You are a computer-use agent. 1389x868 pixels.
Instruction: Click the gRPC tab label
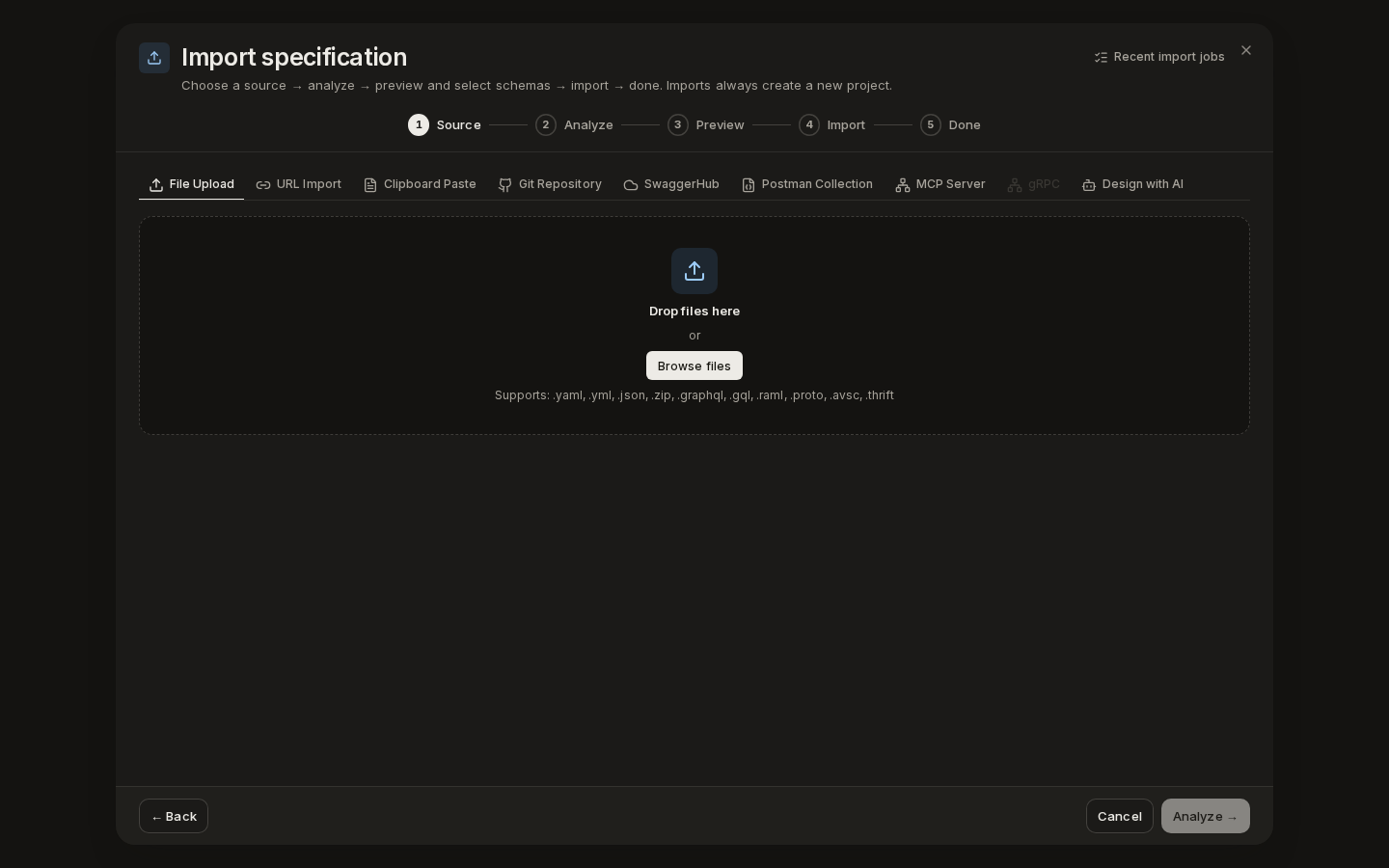[1044, 184]
